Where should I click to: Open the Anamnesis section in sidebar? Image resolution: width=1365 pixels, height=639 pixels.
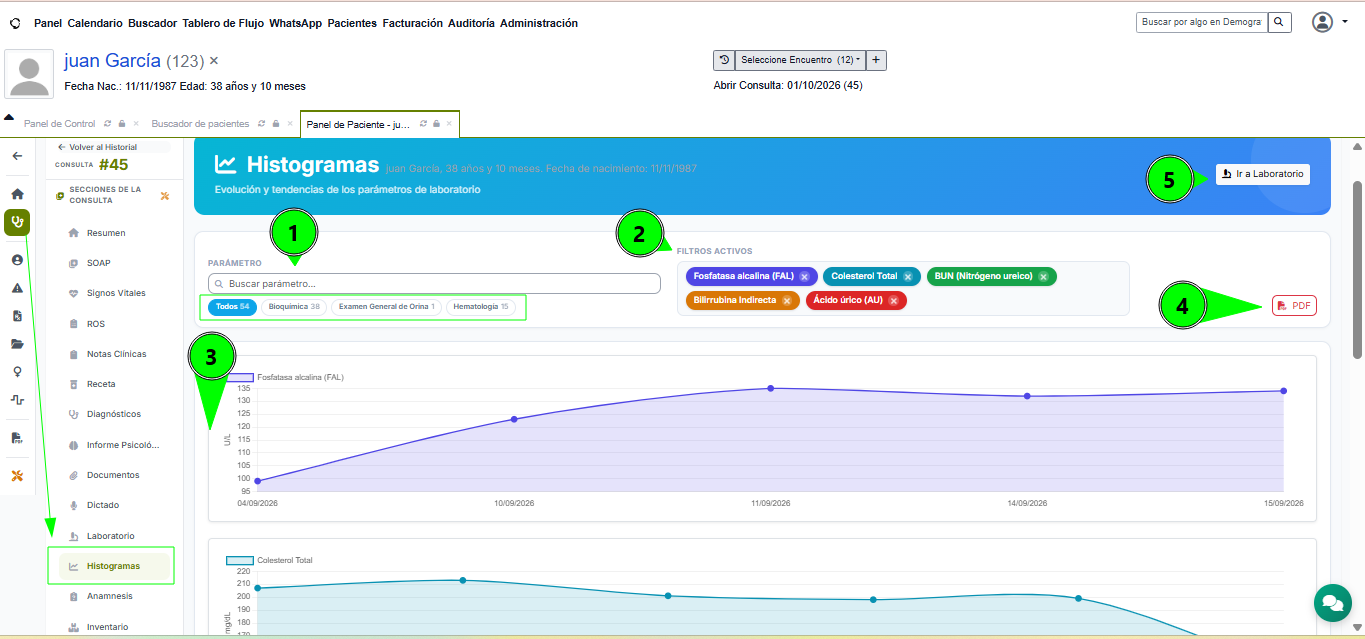point(110,596)
